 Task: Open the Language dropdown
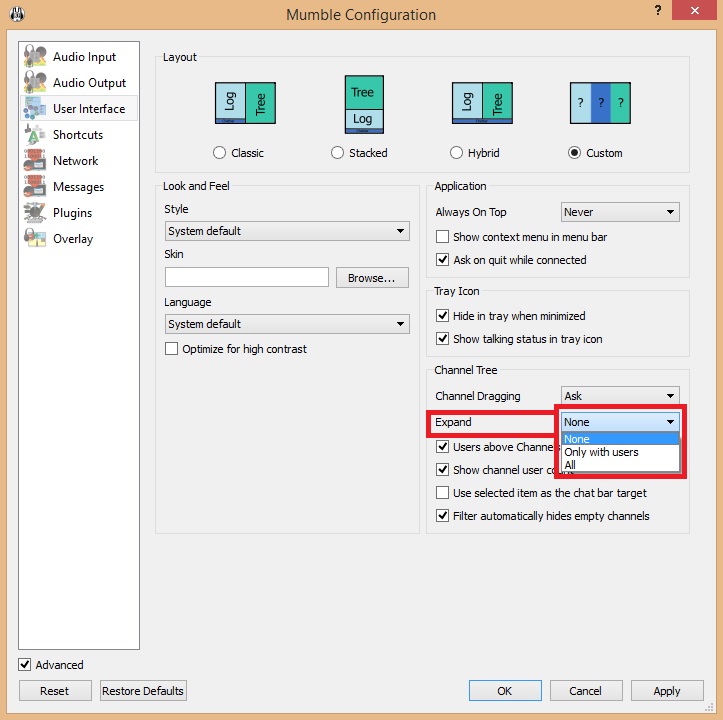(287, 324)
